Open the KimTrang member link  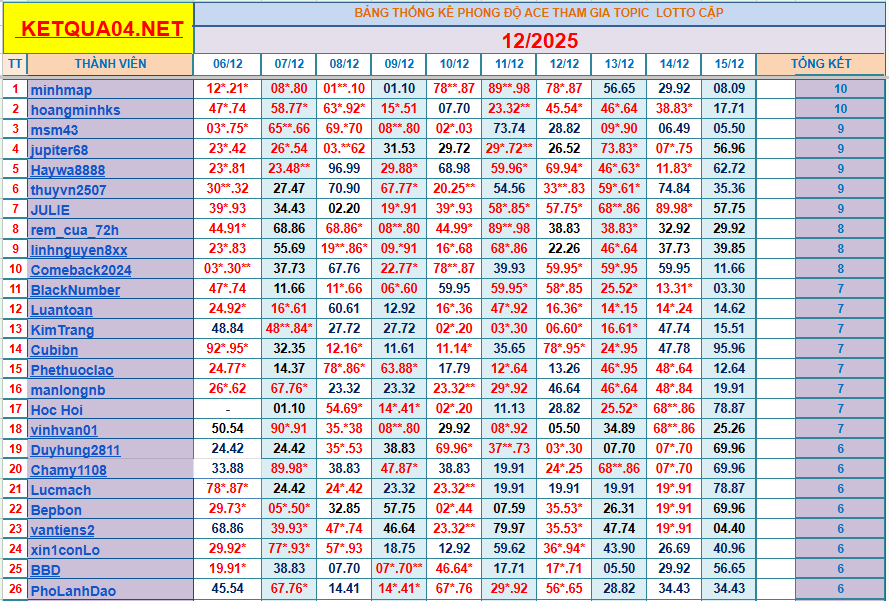click(62, 329)
